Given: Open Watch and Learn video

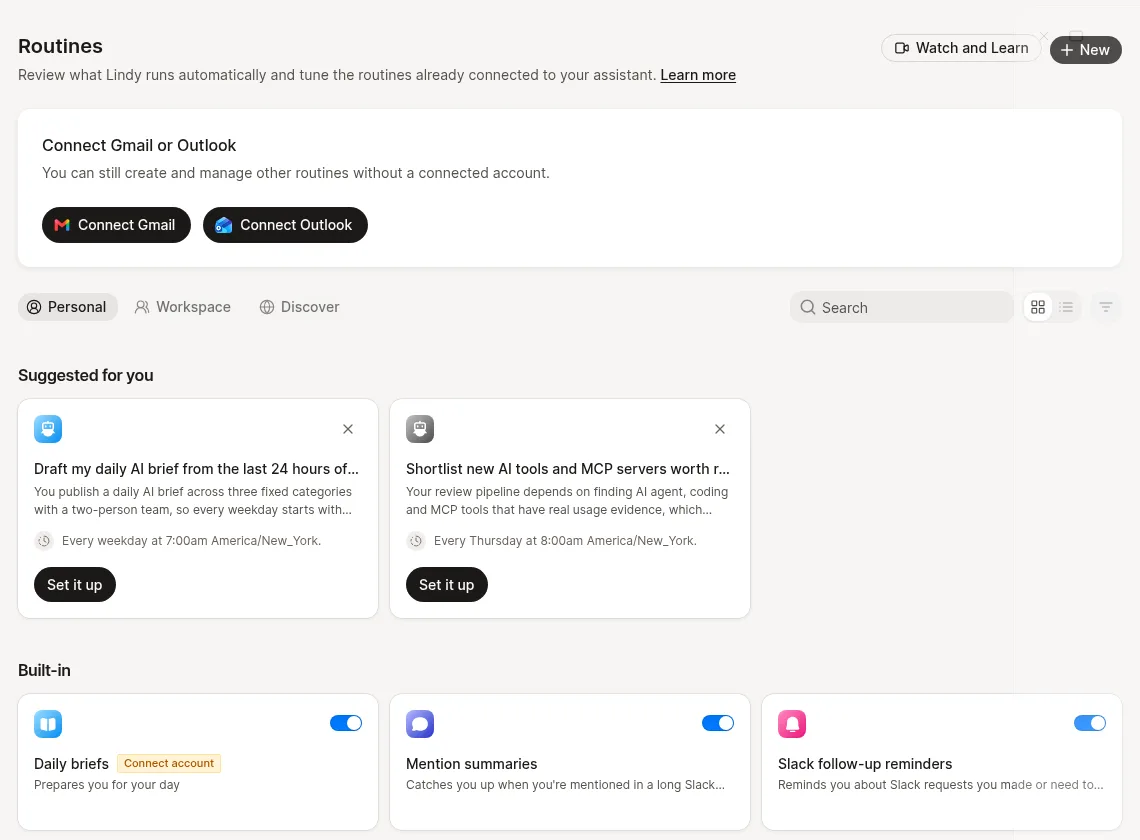Looking at the screenshot, I should tap(961, 48).
